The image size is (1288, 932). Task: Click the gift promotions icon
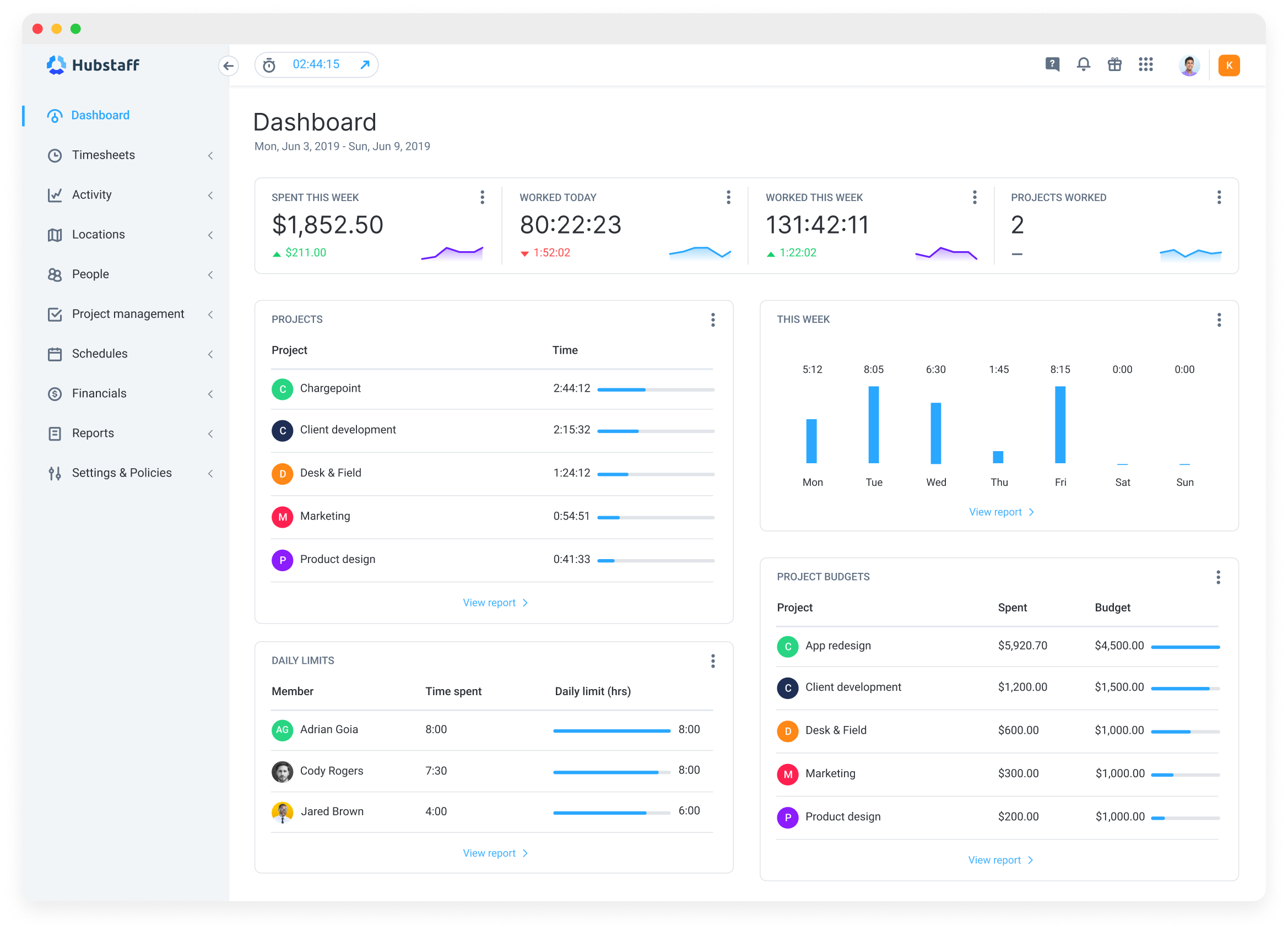1114,65
